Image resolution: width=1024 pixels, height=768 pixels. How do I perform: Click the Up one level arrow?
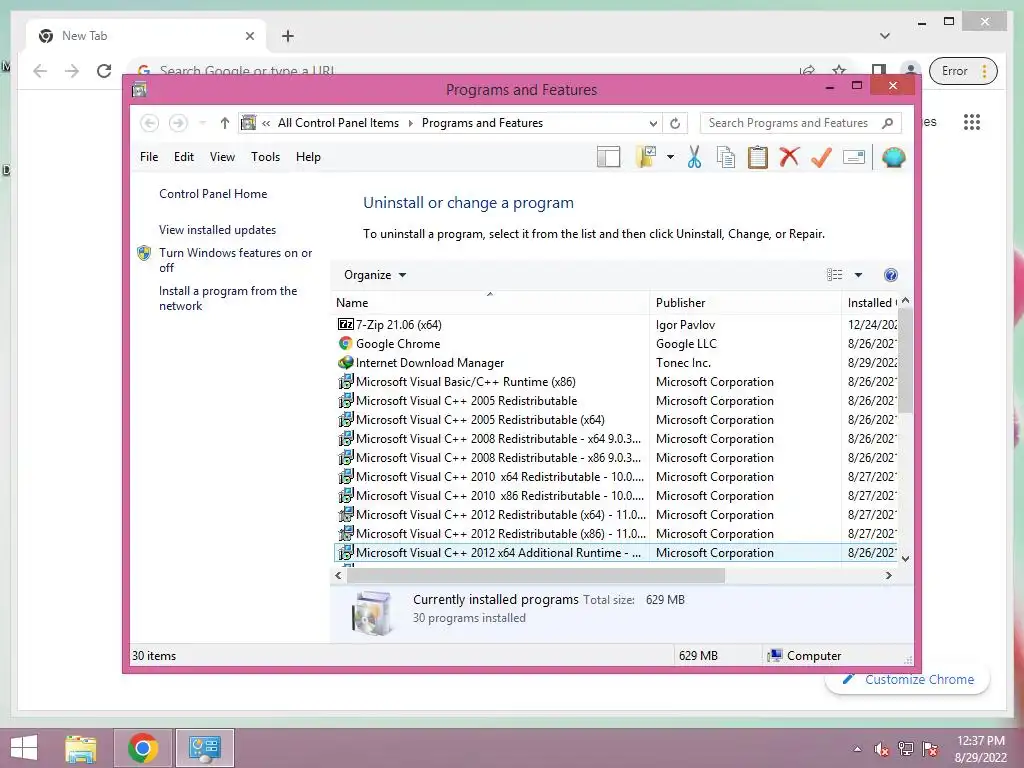225,123
